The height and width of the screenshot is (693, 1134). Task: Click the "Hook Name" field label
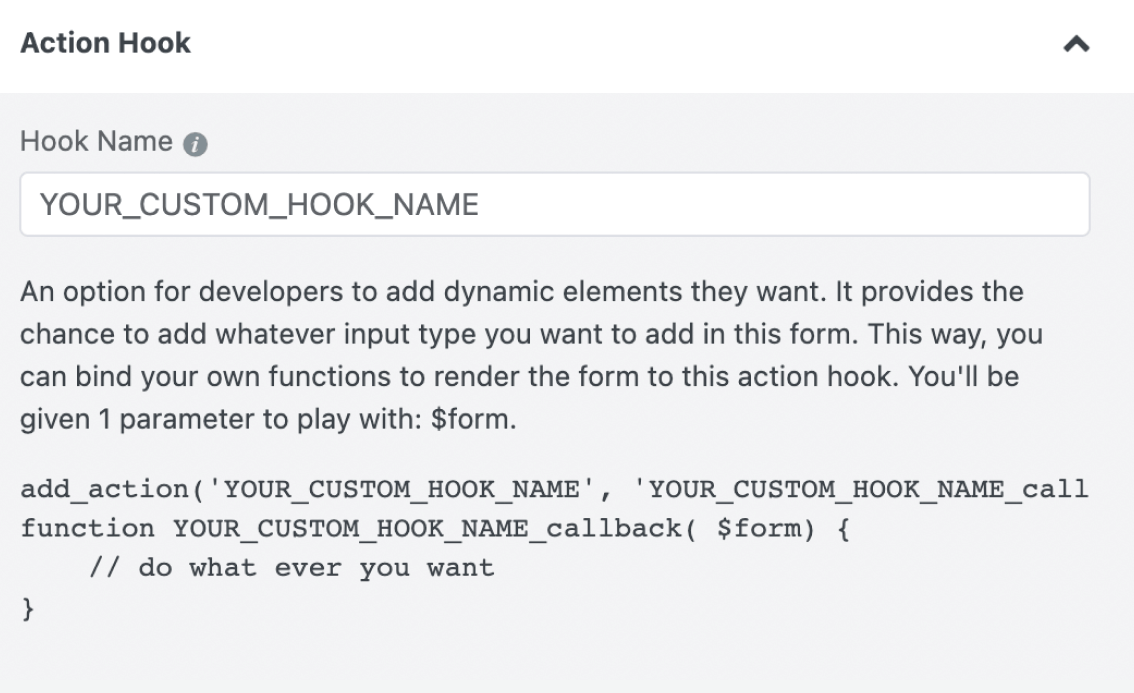click(96, 142)
